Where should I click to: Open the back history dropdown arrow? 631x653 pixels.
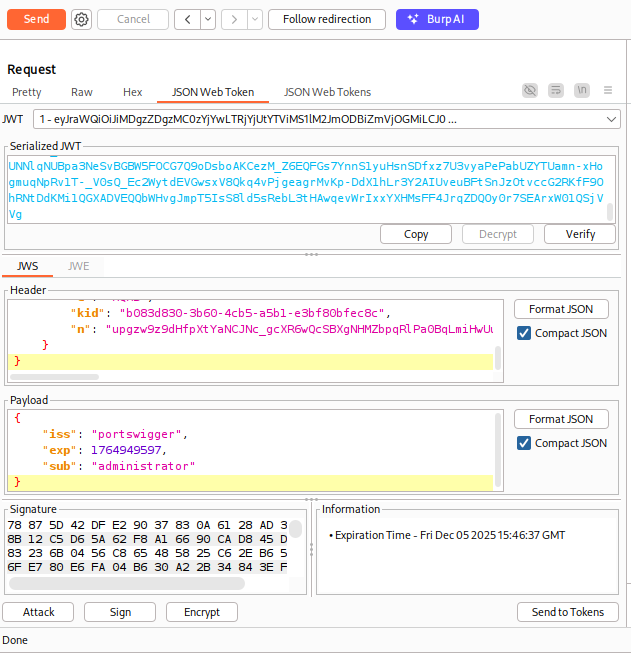click(207, 19)
